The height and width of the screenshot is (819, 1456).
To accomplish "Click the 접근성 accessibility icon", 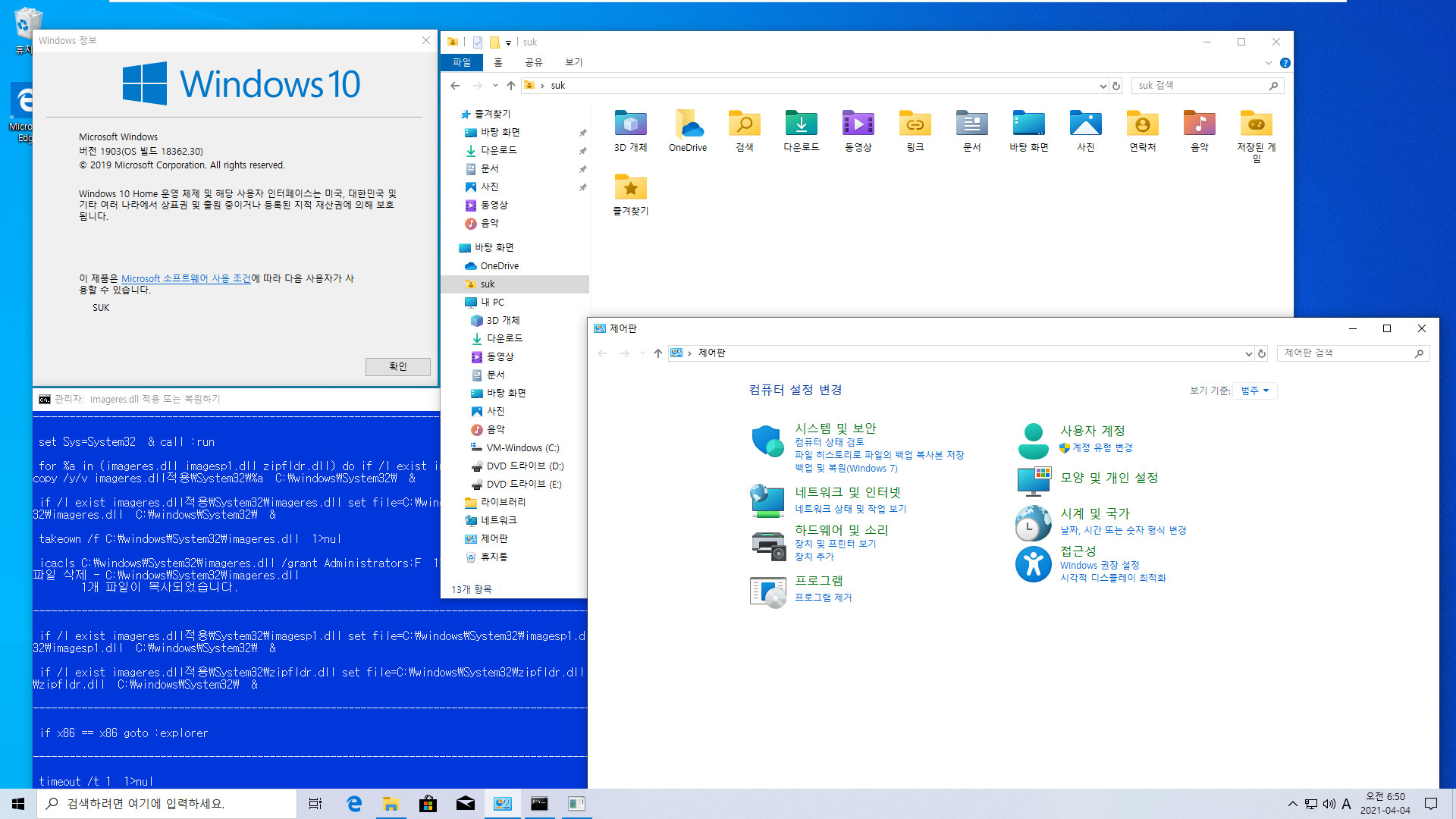I will tap(1033, 563).
